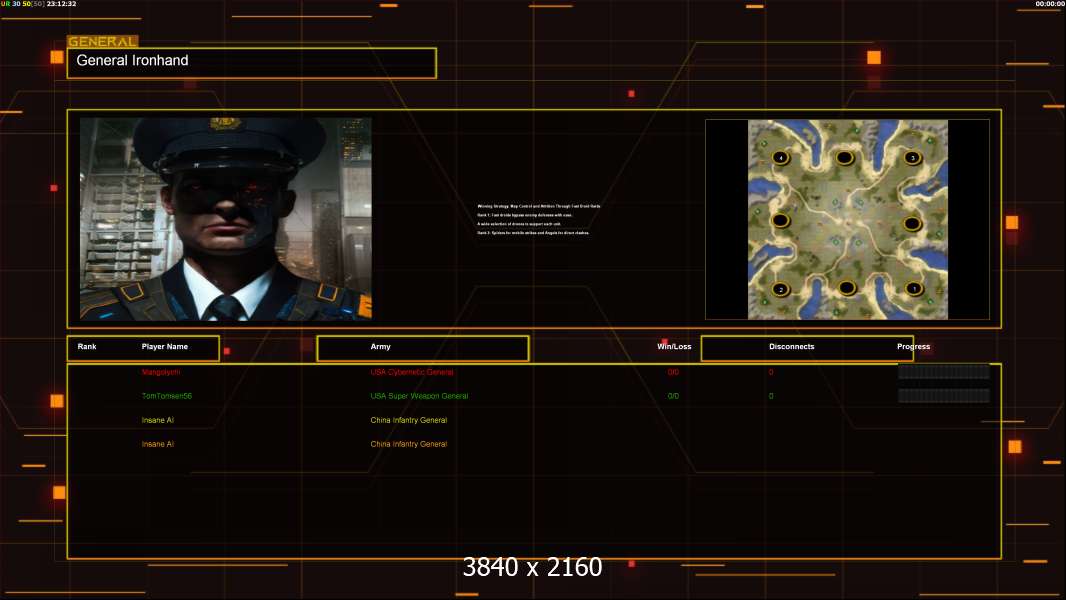Click the USA Super Weapon General entry
The image size is (1066, 600).
(419, 396)
